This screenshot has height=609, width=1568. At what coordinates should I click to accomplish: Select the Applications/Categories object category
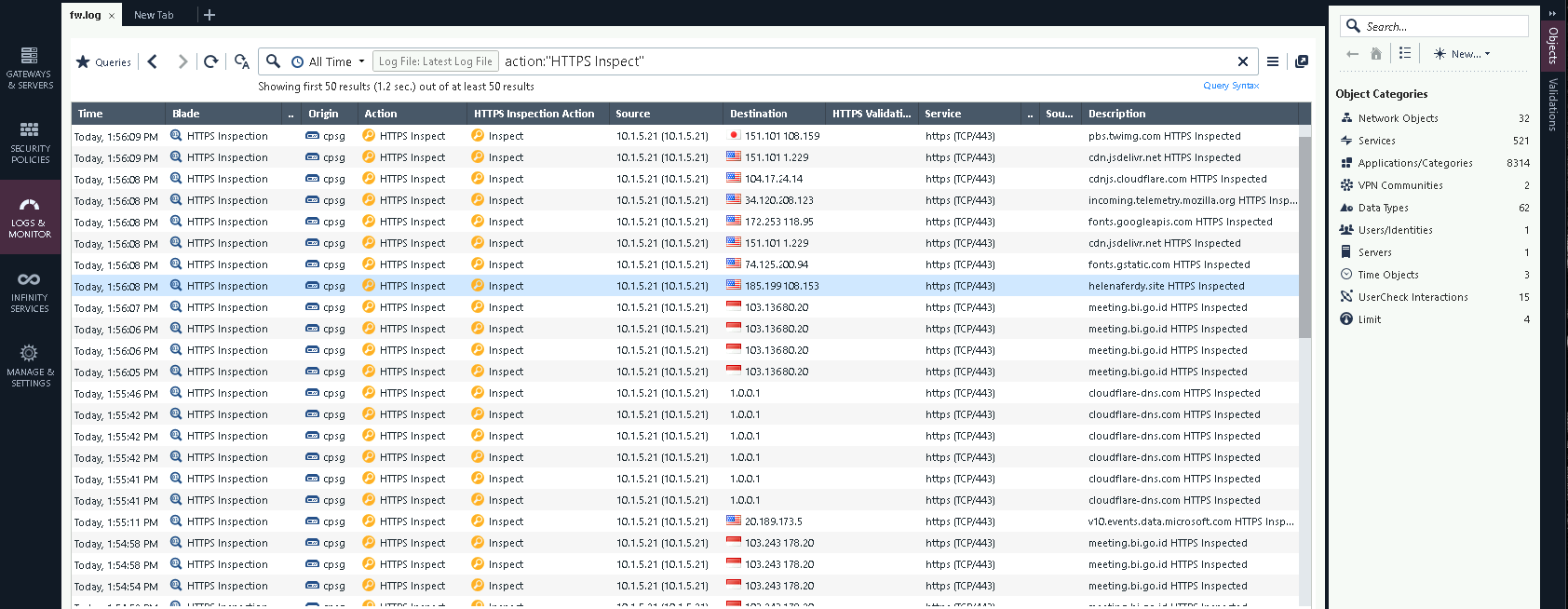[1414, 163]
